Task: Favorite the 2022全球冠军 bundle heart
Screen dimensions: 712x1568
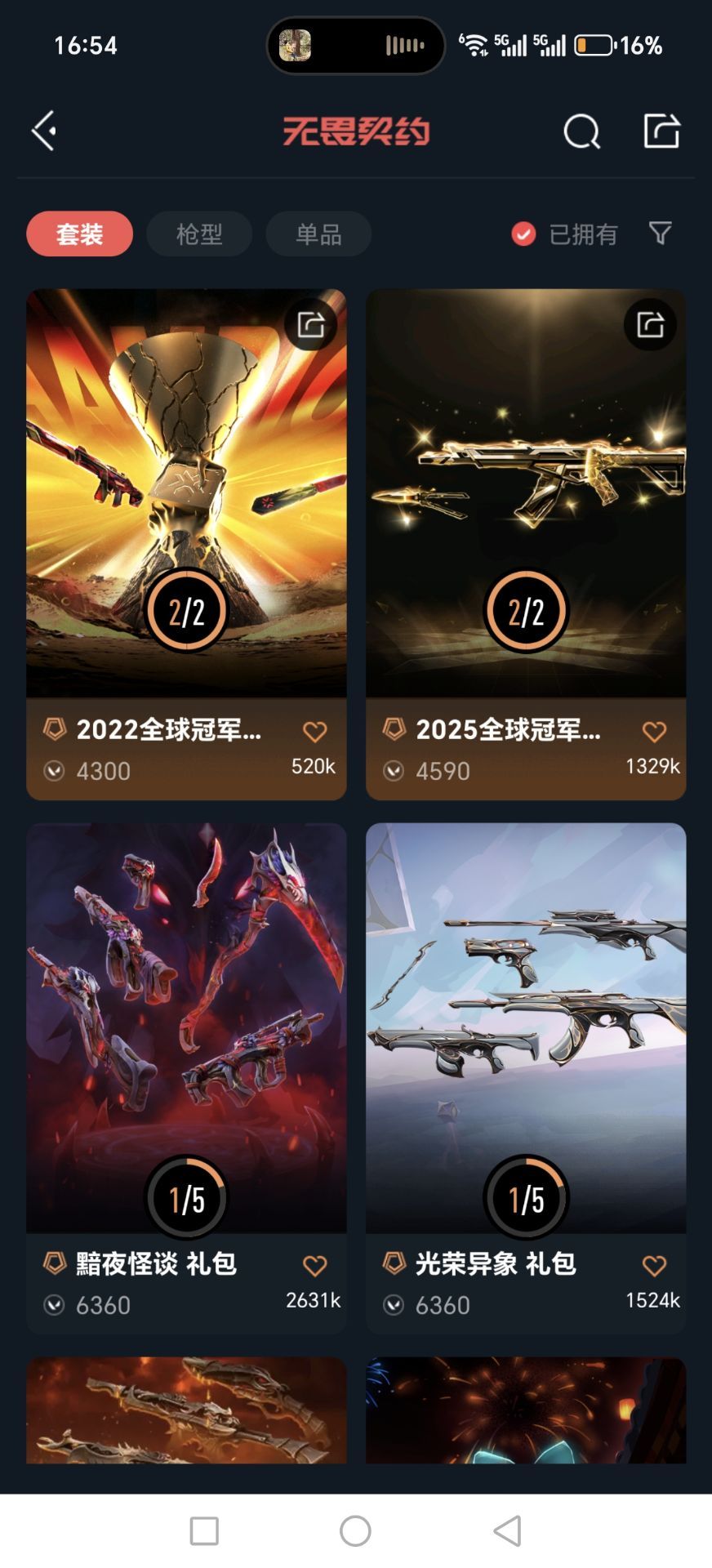Action: click(315, 732)
